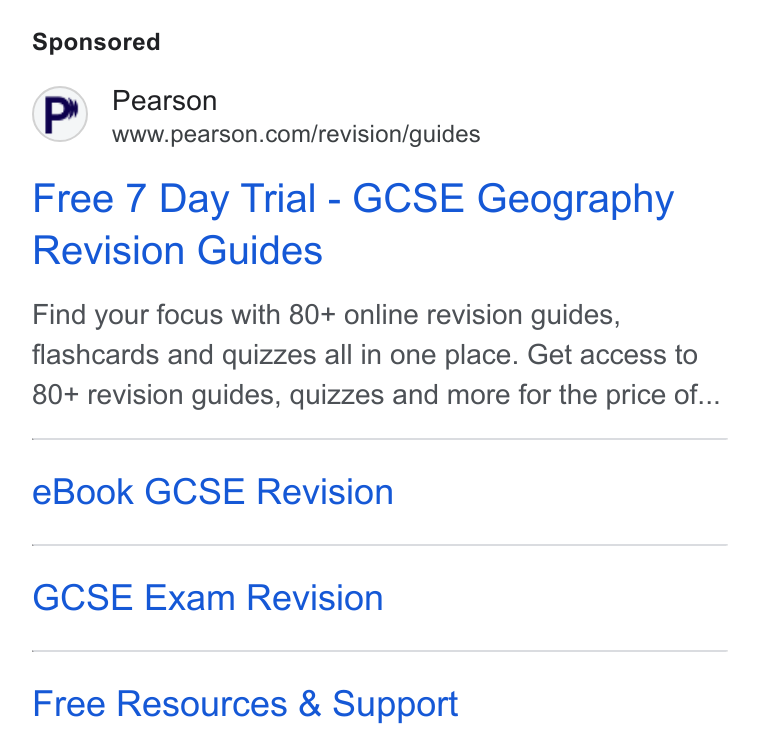Click 'guides' at the end of the URL
The height and width of the screenshot is (756, 760).
(x=444, y=135)
